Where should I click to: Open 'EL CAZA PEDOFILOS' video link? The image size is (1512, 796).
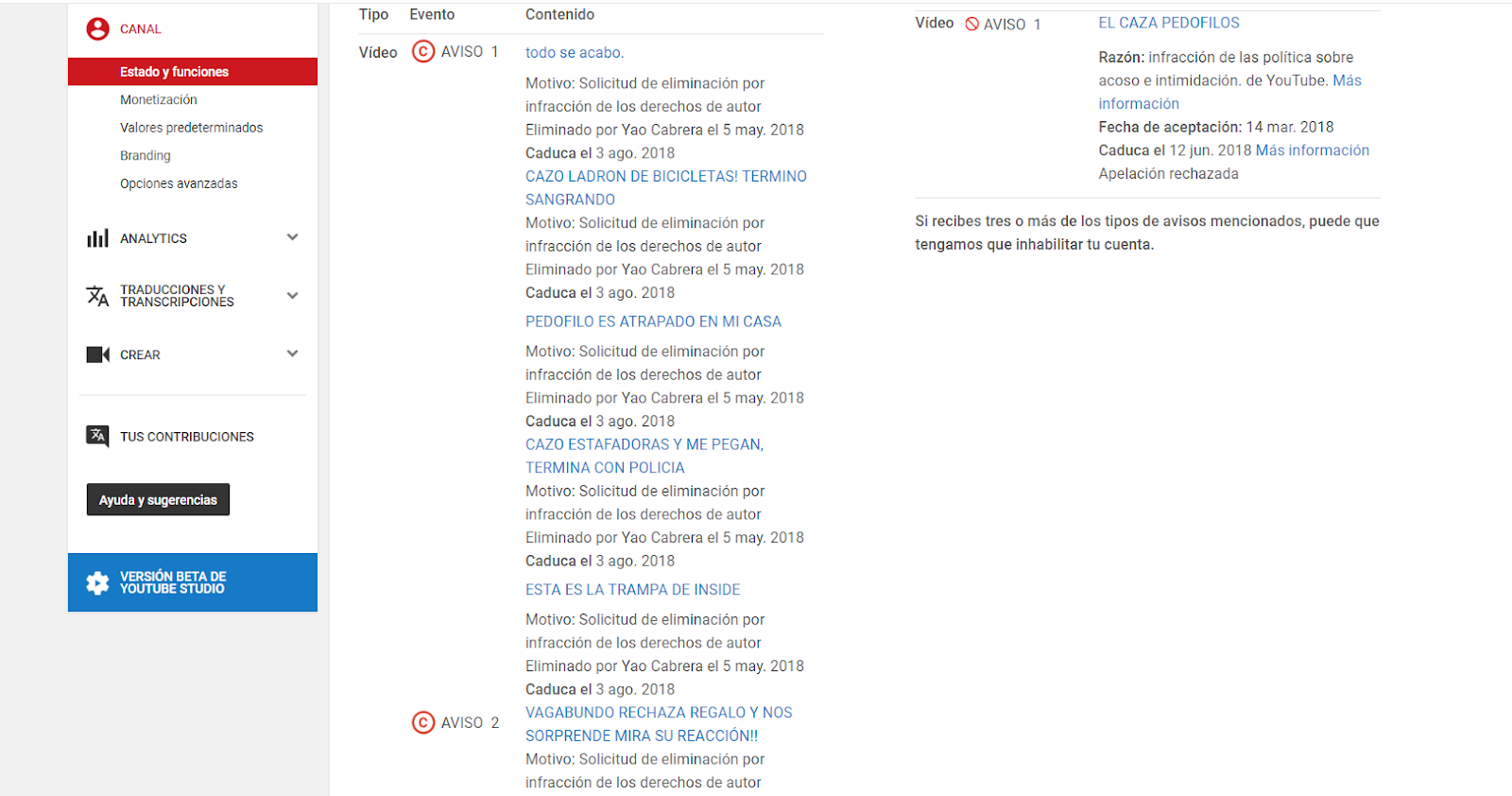pyautogui.click(x=1169, y=23)
